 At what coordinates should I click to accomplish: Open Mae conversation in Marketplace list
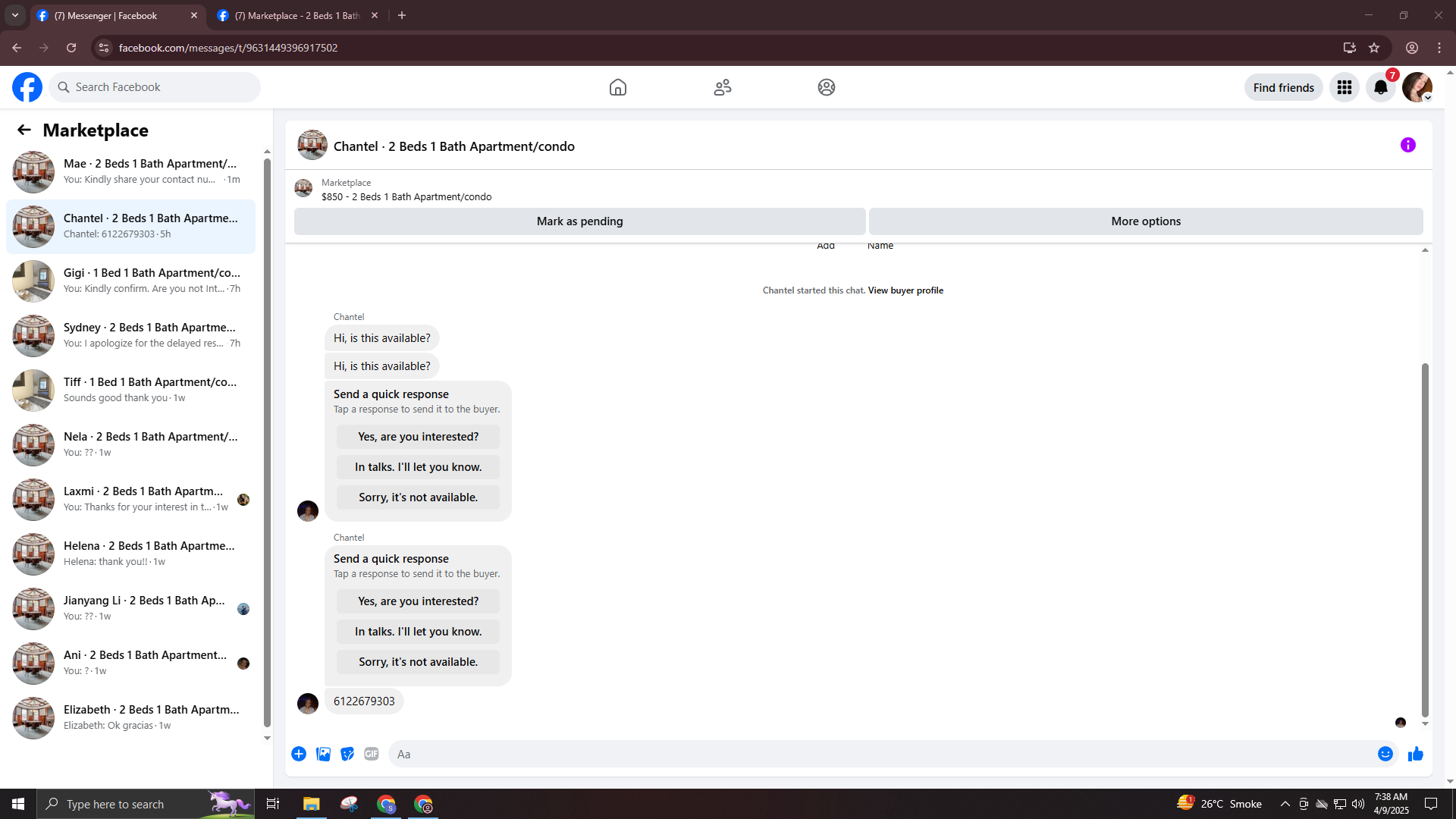[x=130, y=171]
